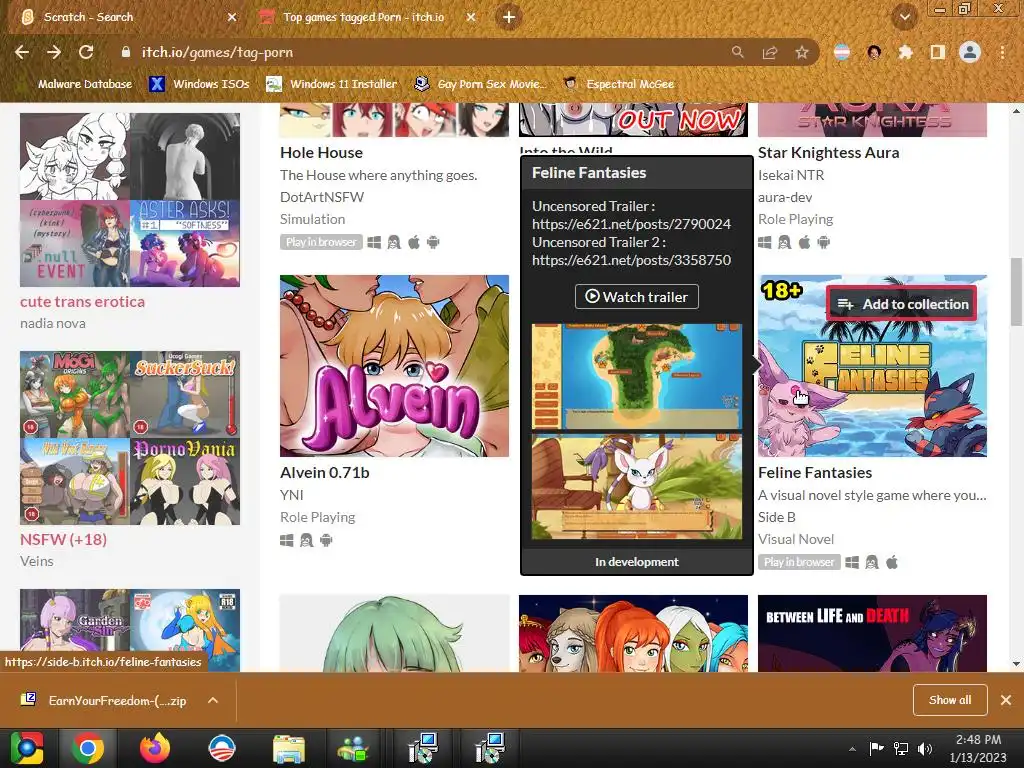Open the Star Knightess Aura title
Viewport: 1024px width, 768px height.
[x=828, y=152]
